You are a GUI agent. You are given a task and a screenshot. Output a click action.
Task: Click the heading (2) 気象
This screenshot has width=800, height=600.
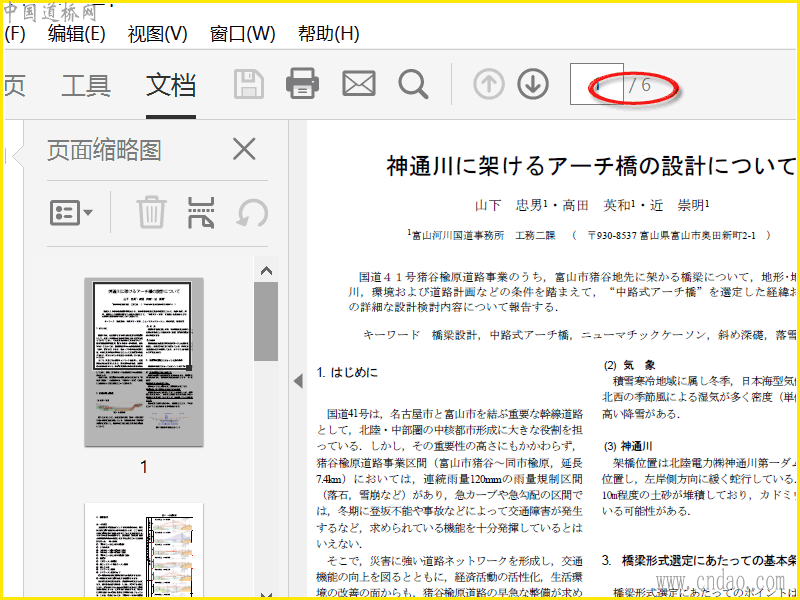[630, 365]
